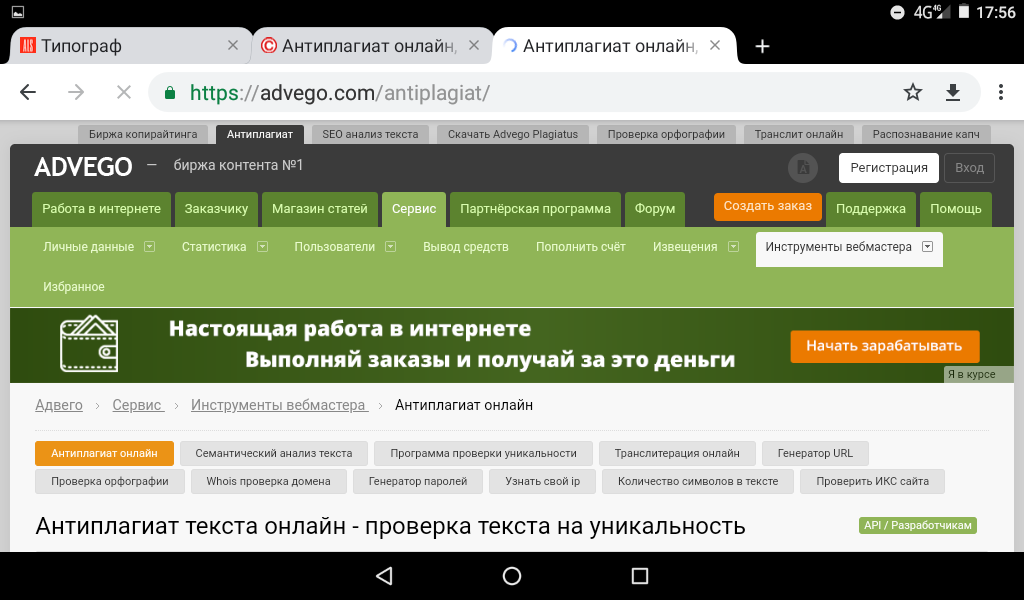Image resolution: width=1024 pixels, height=600 pixels.
Task: Open Пополнить счёт submenu item
Action: coord(581,247)
